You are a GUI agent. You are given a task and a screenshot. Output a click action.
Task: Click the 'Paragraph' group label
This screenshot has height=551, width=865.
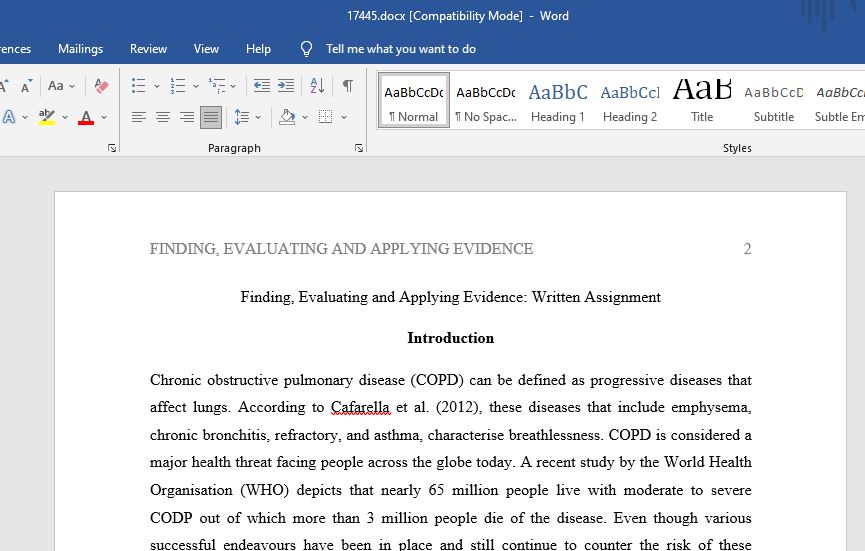[x=234, y=148]
